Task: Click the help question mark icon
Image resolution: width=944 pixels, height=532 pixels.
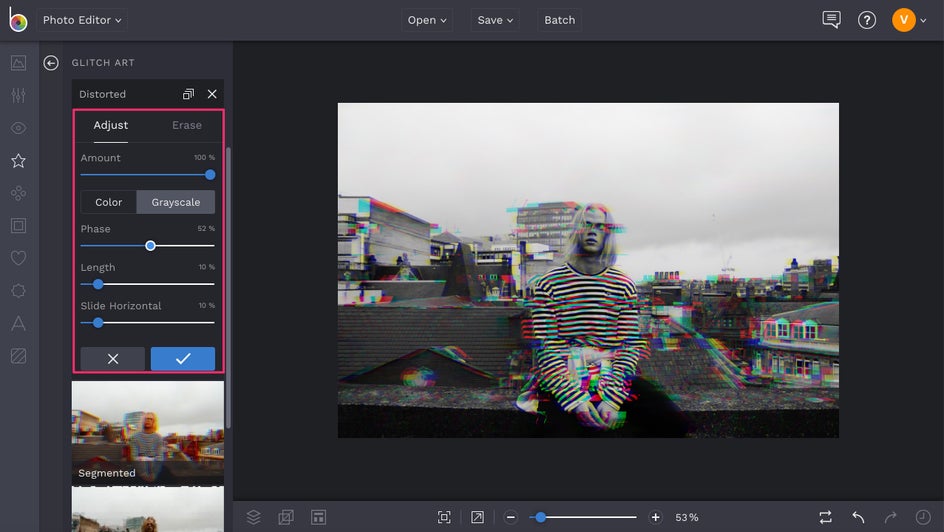Action: 867,20
